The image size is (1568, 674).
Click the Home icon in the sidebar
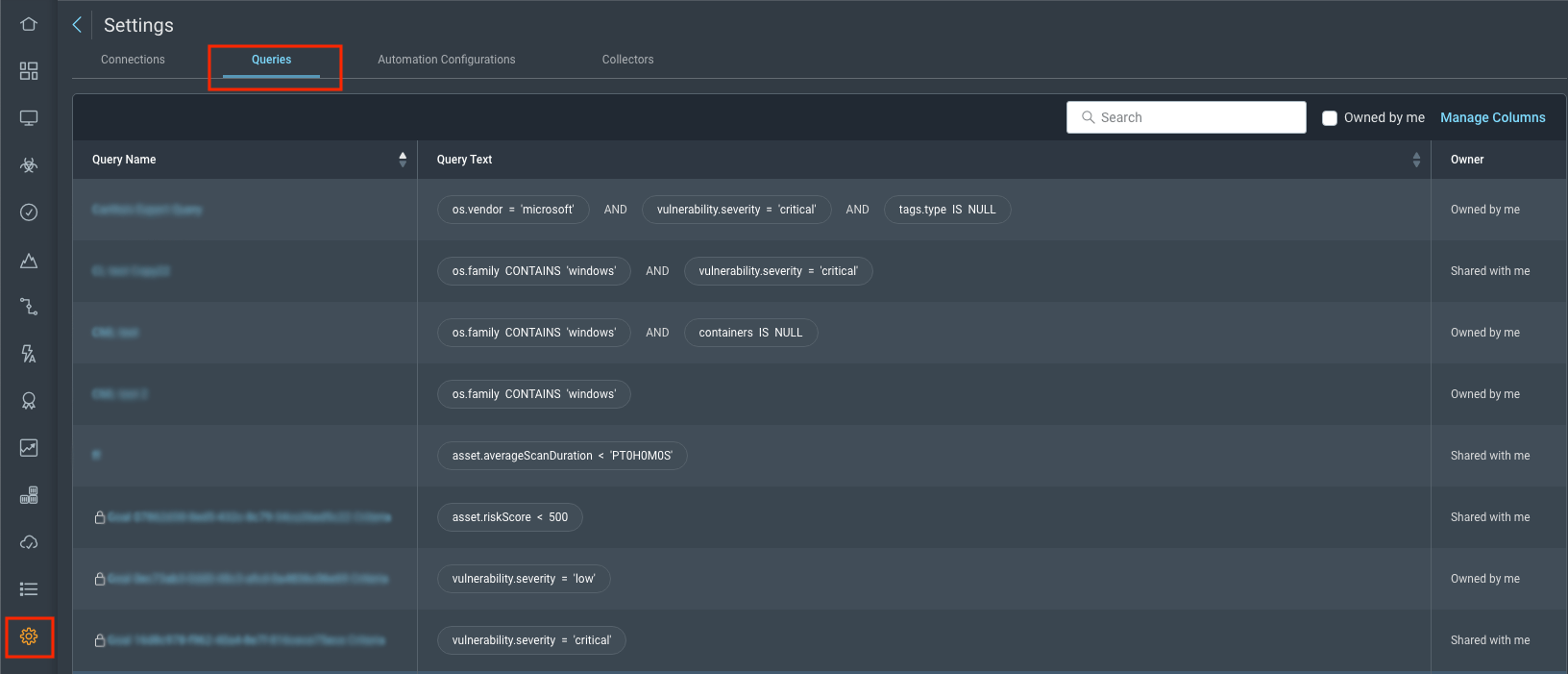point(29,24)
